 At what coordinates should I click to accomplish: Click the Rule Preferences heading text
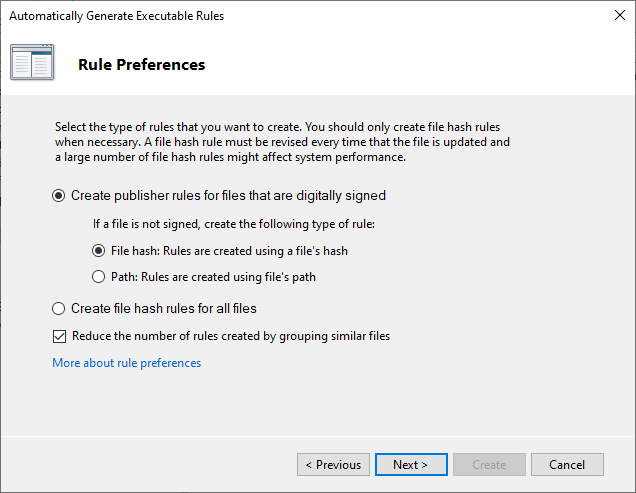141,65
